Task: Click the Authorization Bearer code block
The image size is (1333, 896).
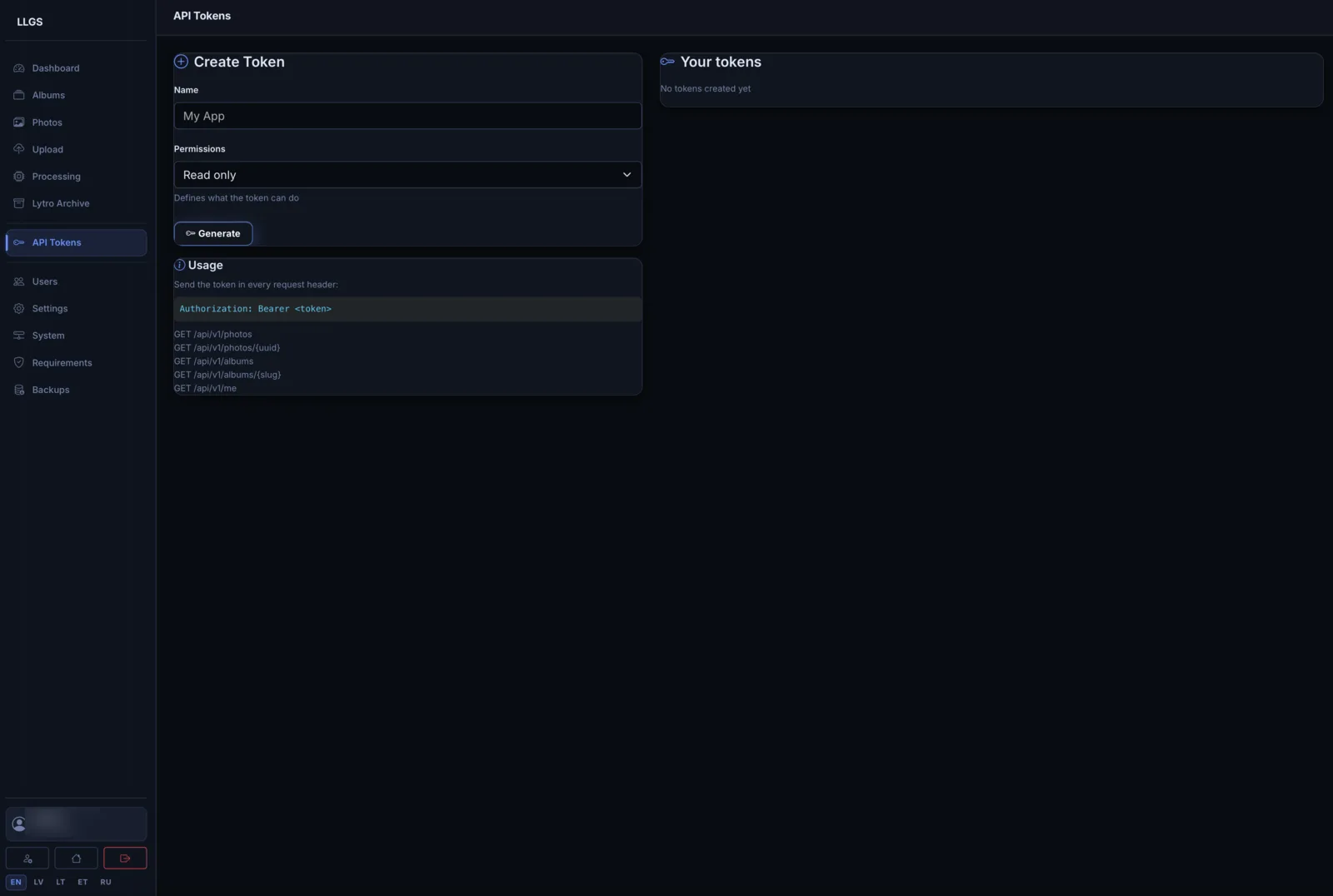Action: pos(407,309)
